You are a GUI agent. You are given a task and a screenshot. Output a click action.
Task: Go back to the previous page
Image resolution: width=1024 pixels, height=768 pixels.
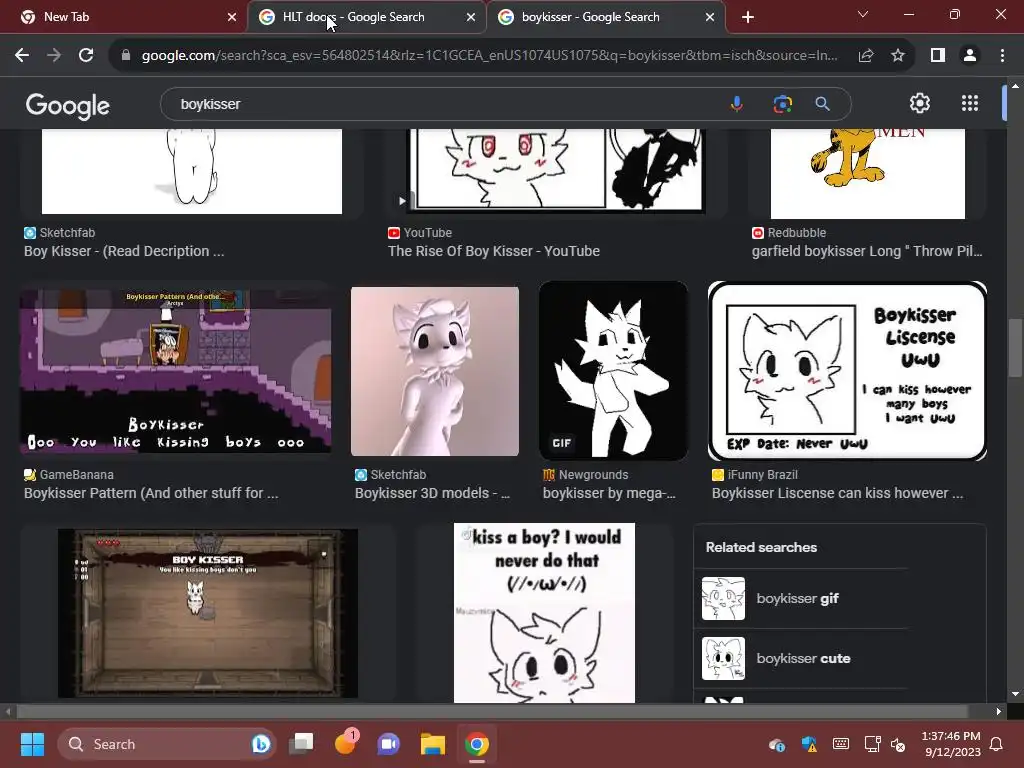(22, 56)
